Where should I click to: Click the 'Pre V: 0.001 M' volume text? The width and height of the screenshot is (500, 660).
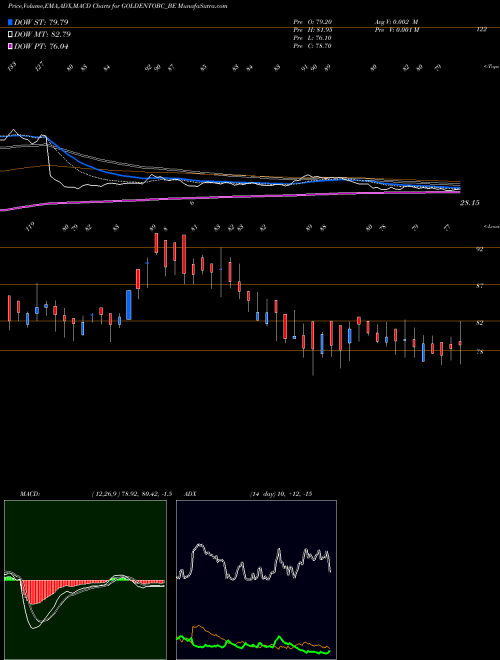[396, 30]
